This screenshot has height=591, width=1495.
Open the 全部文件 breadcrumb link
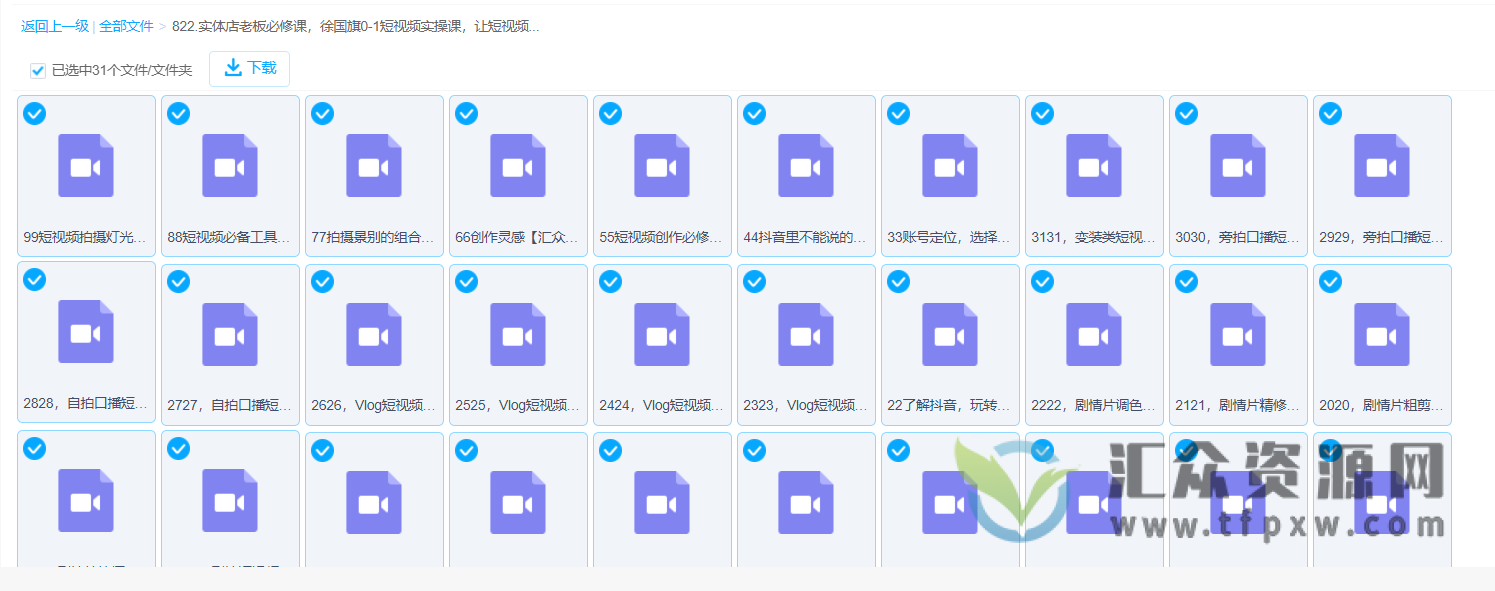tap(125, 27)
